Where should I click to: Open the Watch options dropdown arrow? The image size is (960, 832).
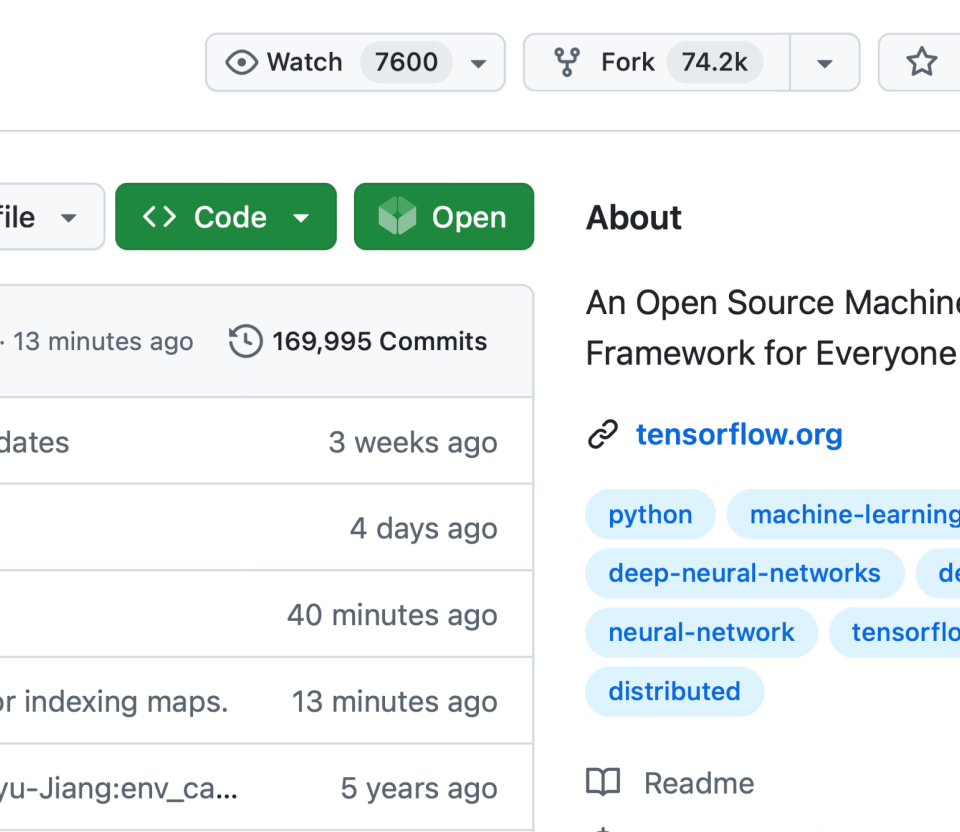[x=479, y=62]
